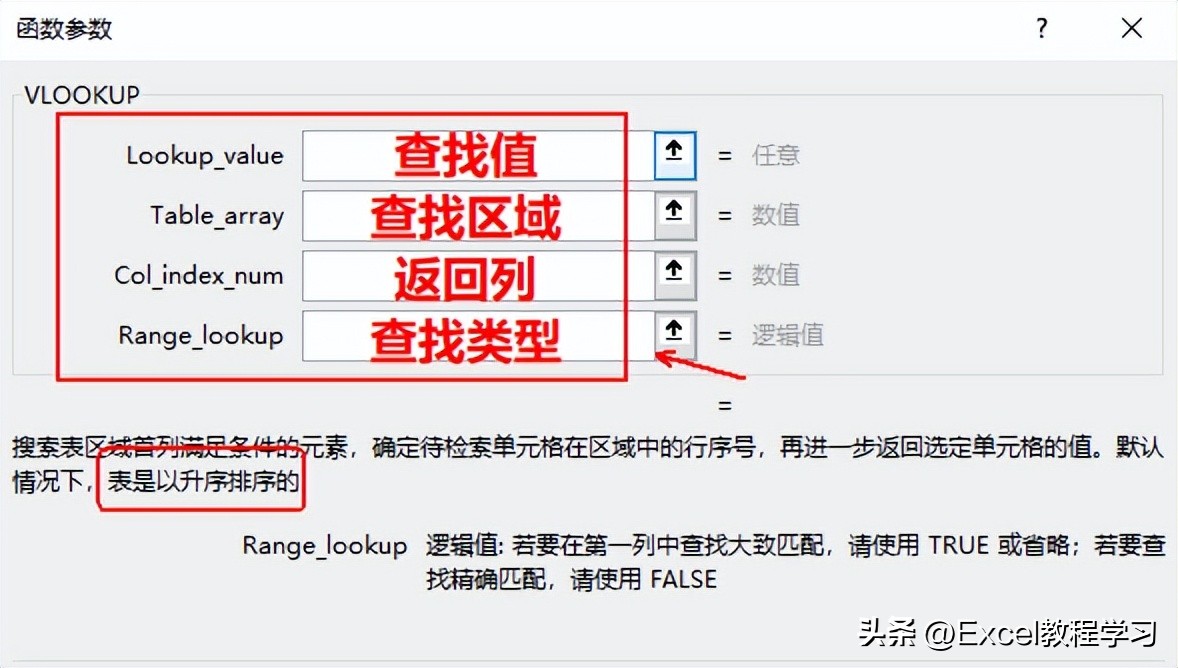Click the 头条 @Excel教程学习 watermark
This screenshot has width=1178, height=668.
1007,633
